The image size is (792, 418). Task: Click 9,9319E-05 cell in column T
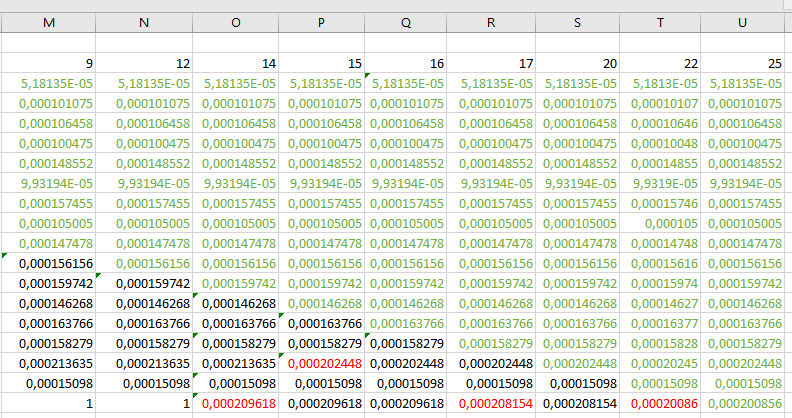(660, 183)
